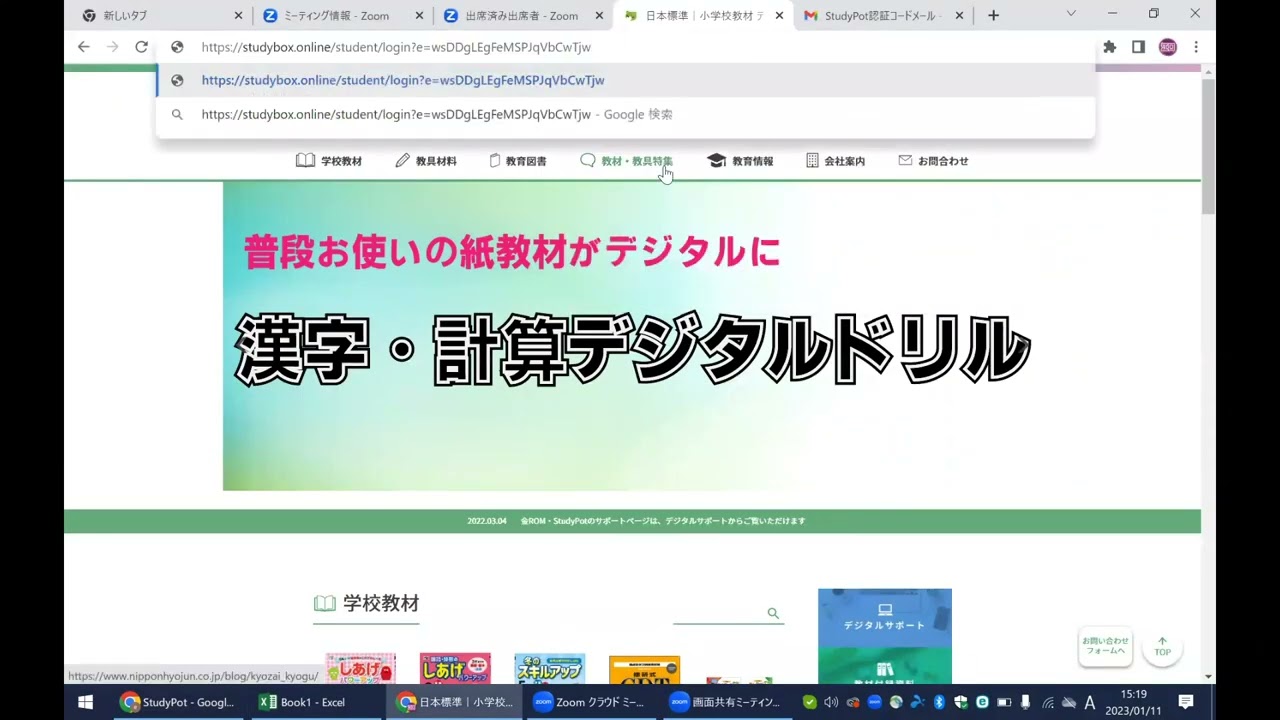The height and width of the screenshot is (720, 1280).
Task: Open the 教育情報 menu
Action: (740, 160)
